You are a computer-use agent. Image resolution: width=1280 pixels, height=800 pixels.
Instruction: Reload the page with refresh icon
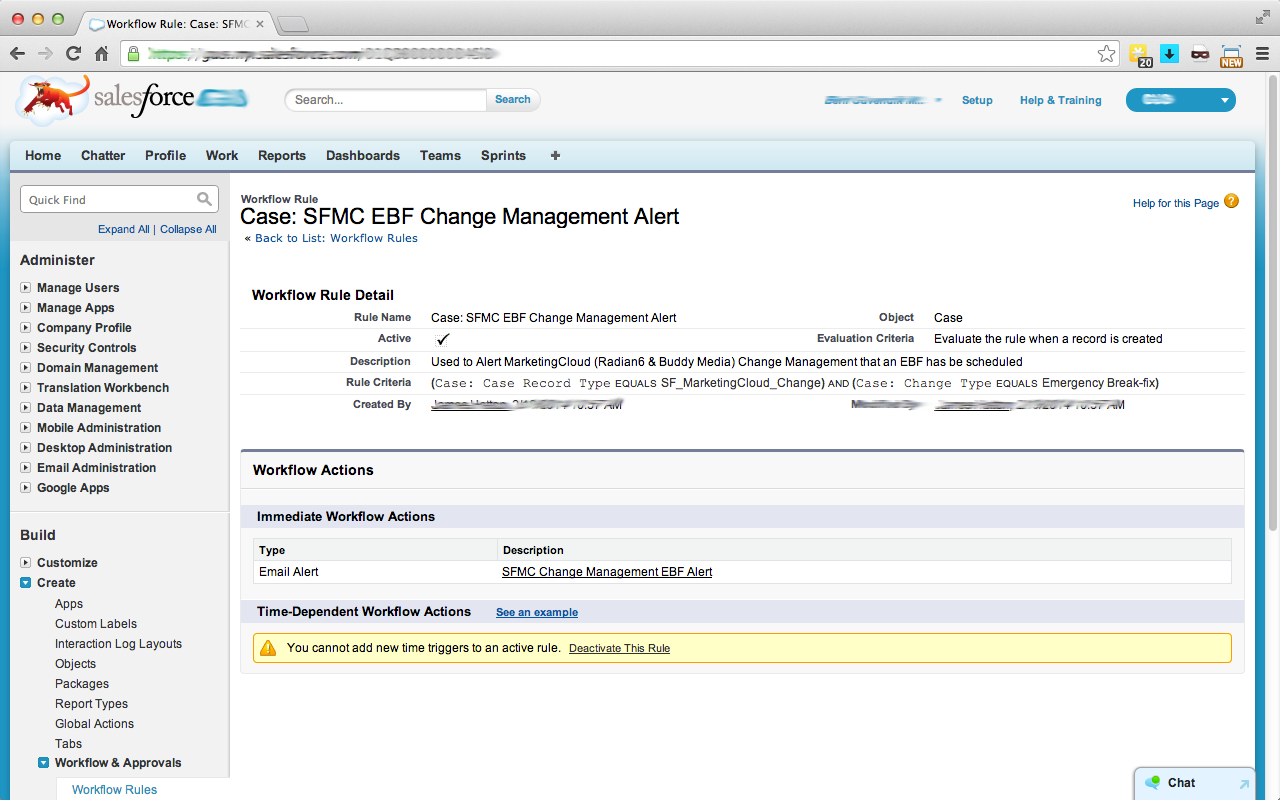[x=73, y=54]
